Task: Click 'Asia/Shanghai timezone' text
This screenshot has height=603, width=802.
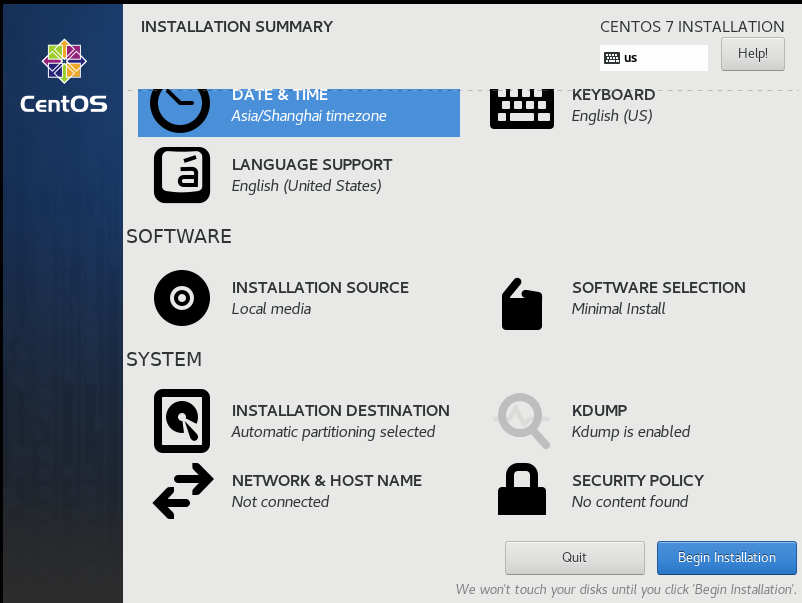Action: click(x=309, y=116)
